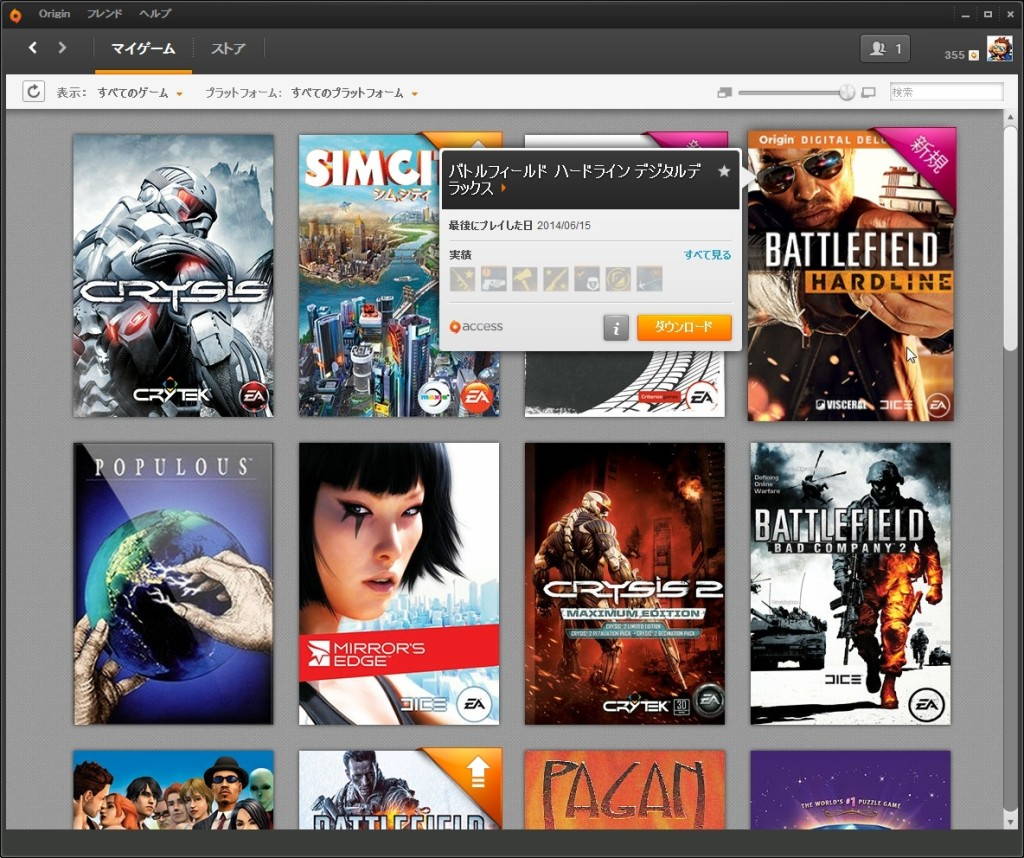Select The Sims game tile at bottom
This screenshot has height=858, width=1024.
pyautogui.click(x=173, y=790)
